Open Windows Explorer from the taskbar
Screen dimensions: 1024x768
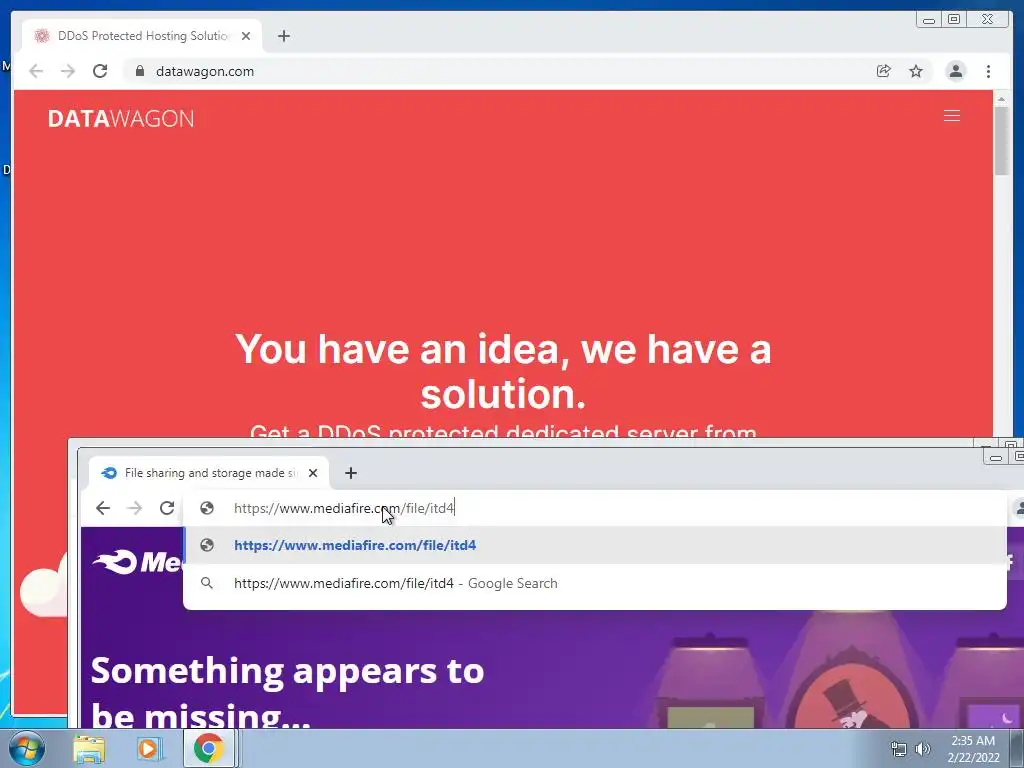pos(89,749)
